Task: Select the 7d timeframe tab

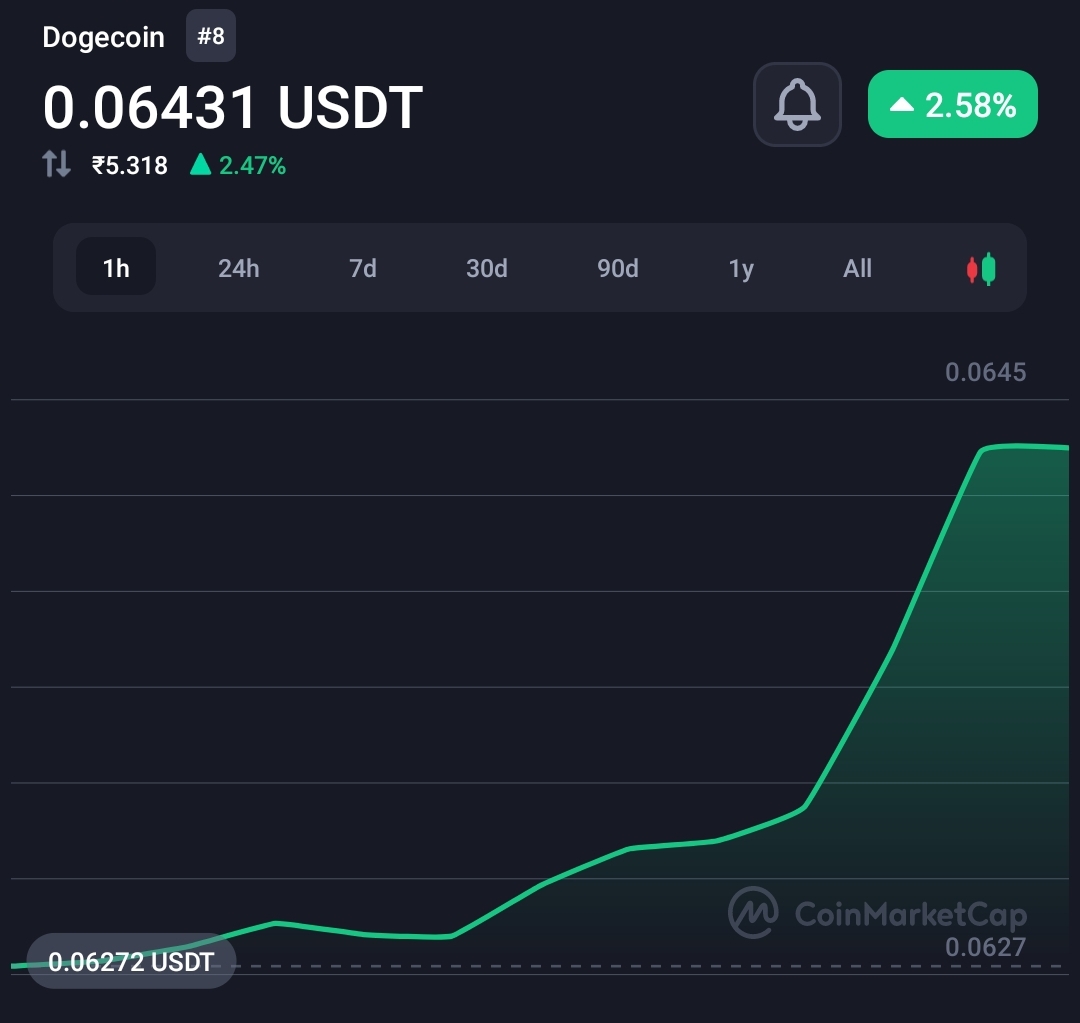Action: 362,268
